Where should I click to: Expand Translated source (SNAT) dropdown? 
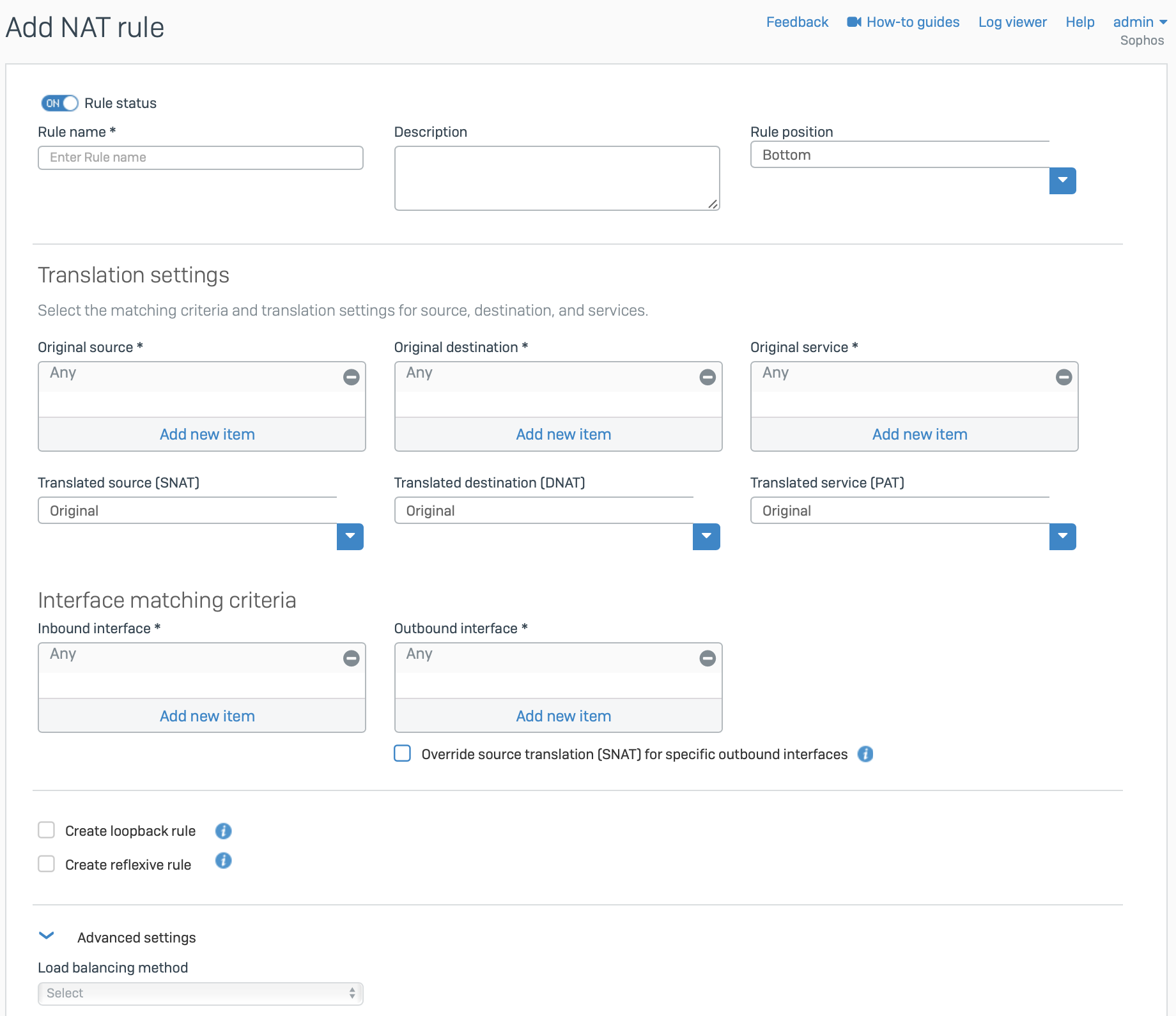[350, 536]
